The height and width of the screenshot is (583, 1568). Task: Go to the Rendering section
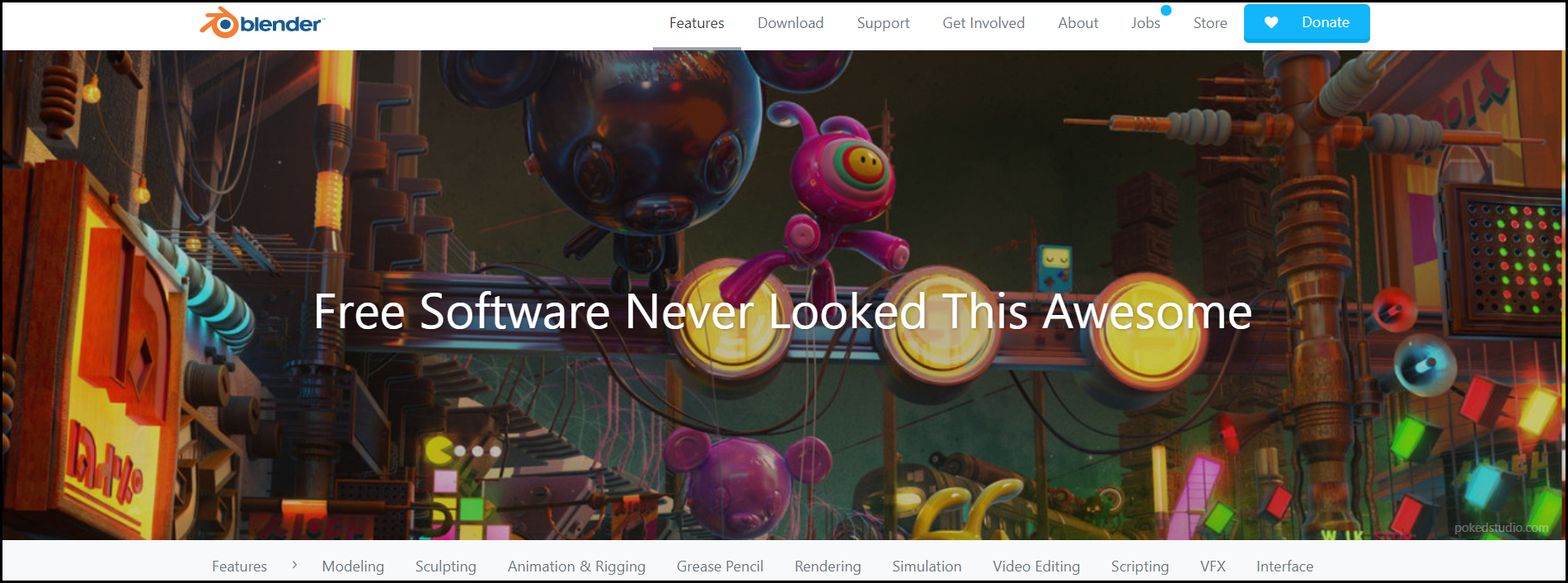click(828, 567)
